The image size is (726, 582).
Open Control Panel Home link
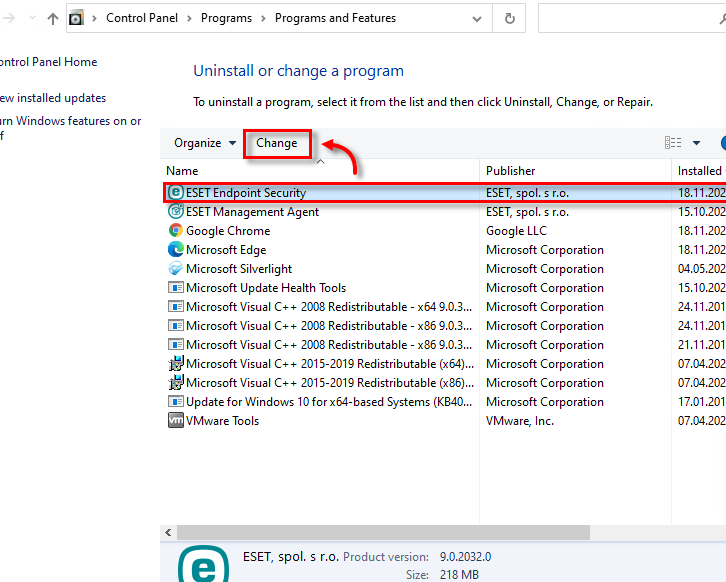pos(48,62)
